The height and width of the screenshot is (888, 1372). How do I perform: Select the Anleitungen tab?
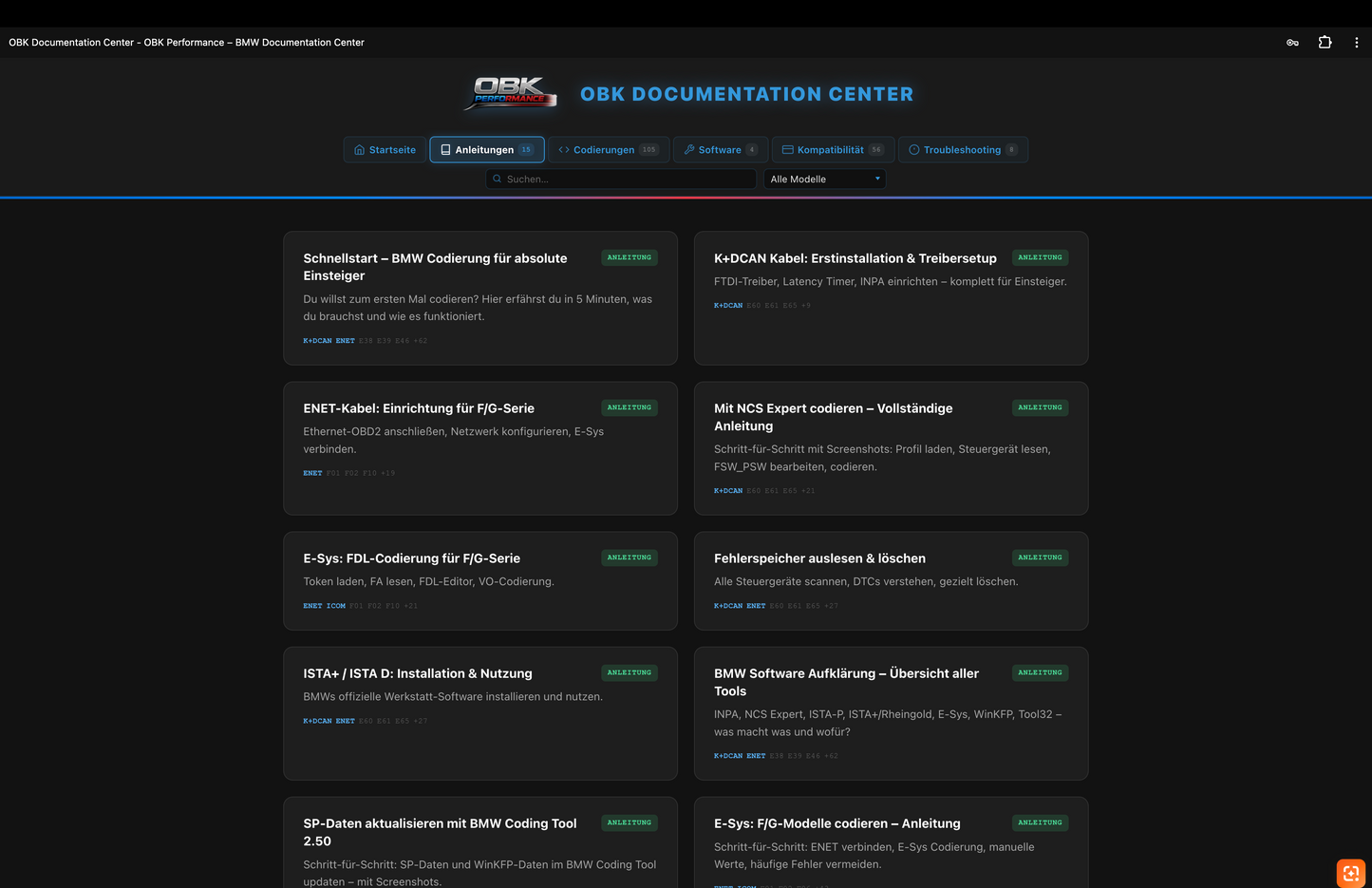(487, 150)
